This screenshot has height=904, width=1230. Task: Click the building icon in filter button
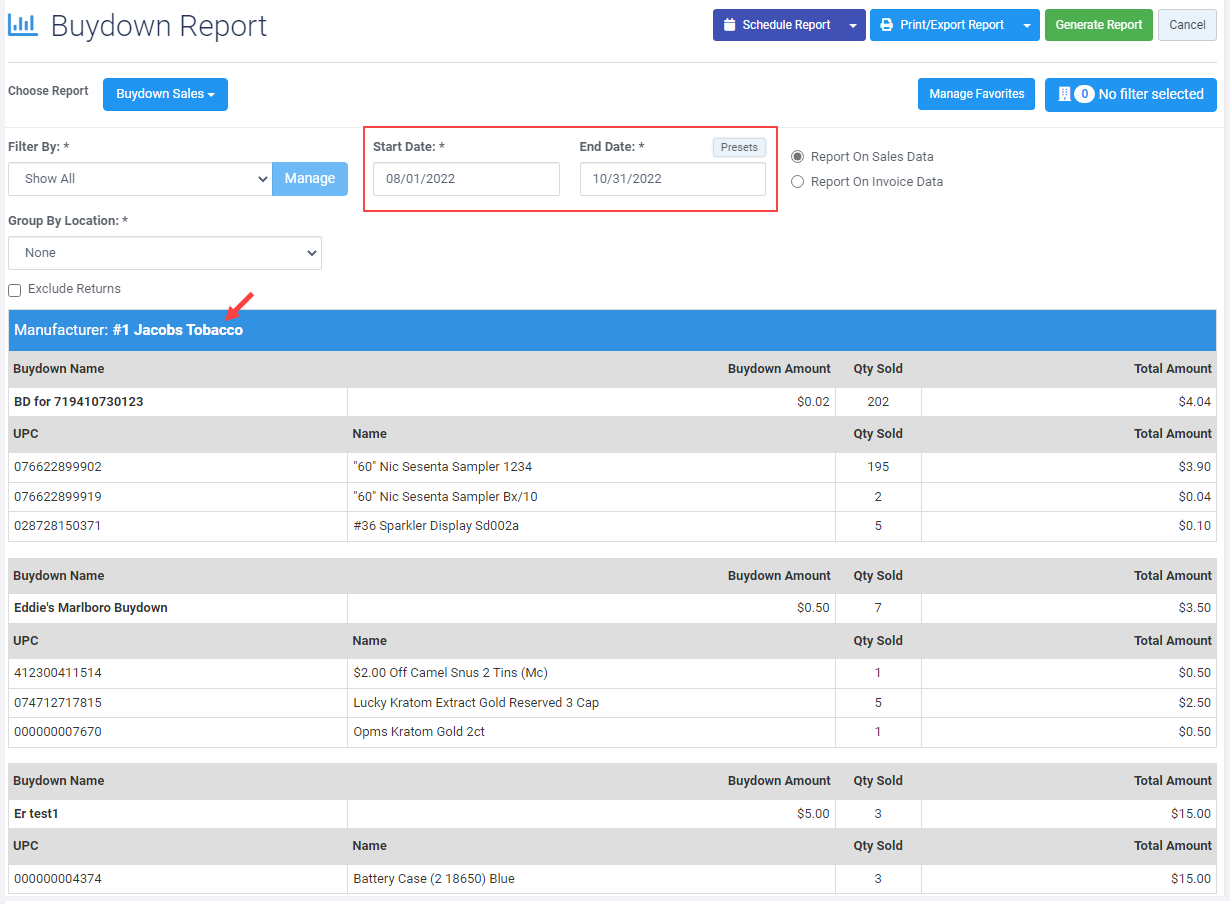[1064, 94]
